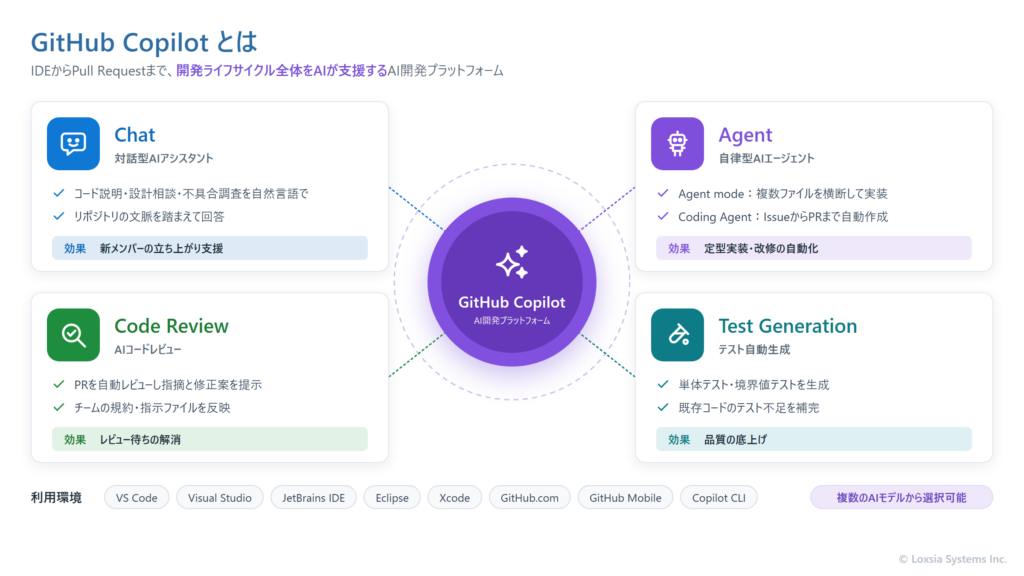1024x576 pixels.
Task: Click the Chat smiley speech-bubble icon
Action: point(73,144)
